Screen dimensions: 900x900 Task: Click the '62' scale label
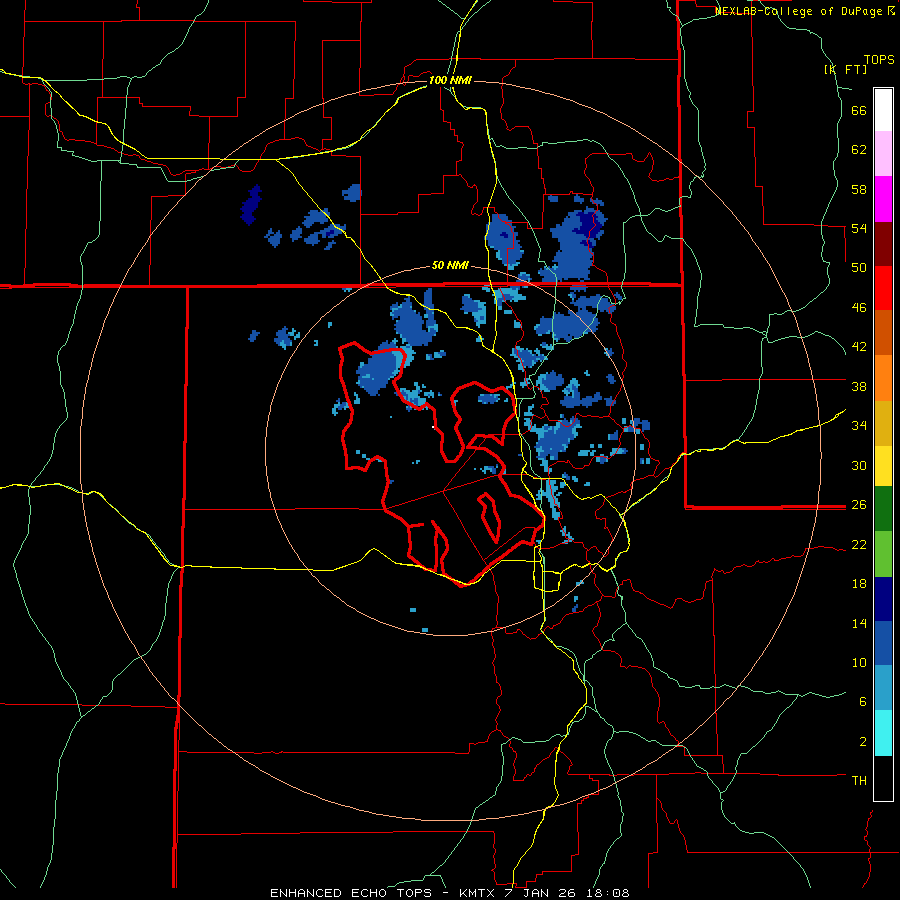[x=859, y=150]
